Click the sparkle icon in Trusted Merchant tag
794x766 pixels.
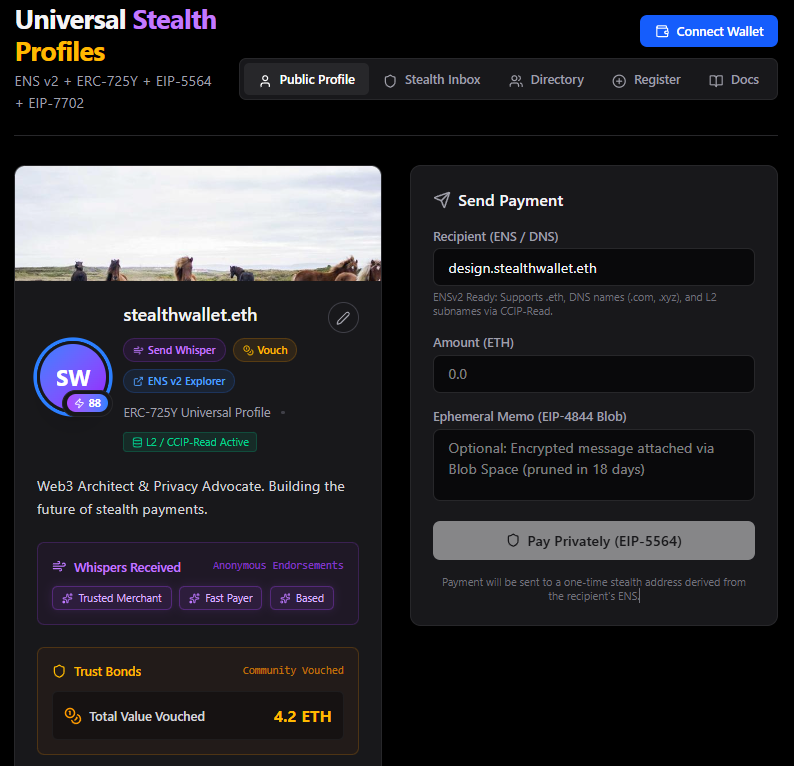coord(67,598)
